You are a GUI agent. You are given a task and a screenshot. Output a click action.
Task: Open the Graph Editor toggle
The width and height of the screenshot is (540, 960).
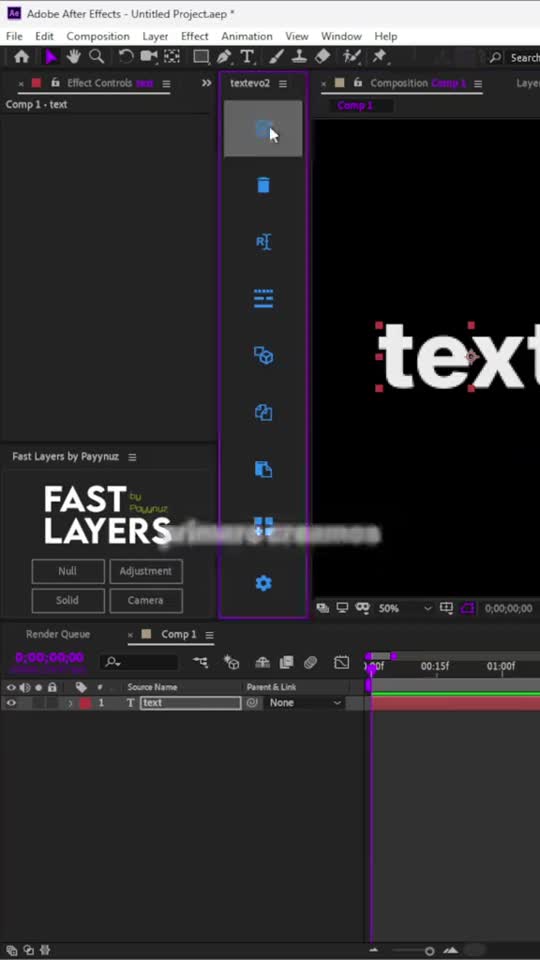(x=341, y=662)
